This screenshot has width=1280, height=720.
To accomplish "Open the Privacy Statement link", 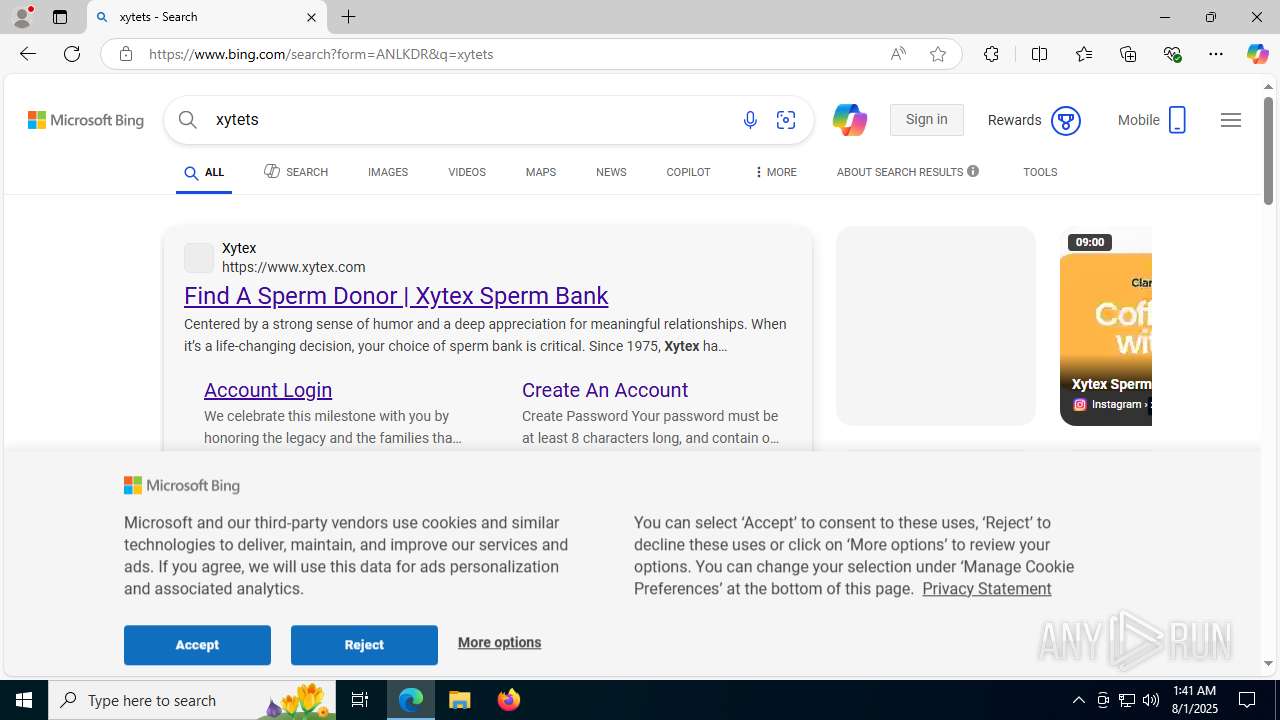I will point(986,589).
